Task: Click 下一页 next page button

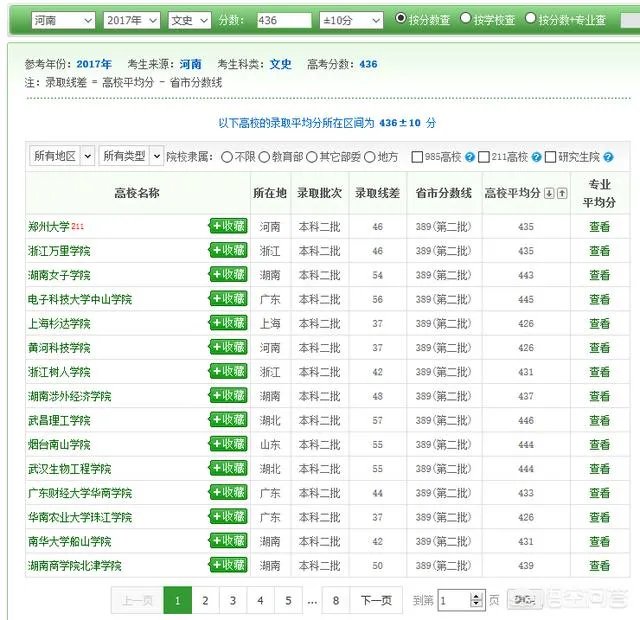Action: pyautogui.click(x=376, y=600)
